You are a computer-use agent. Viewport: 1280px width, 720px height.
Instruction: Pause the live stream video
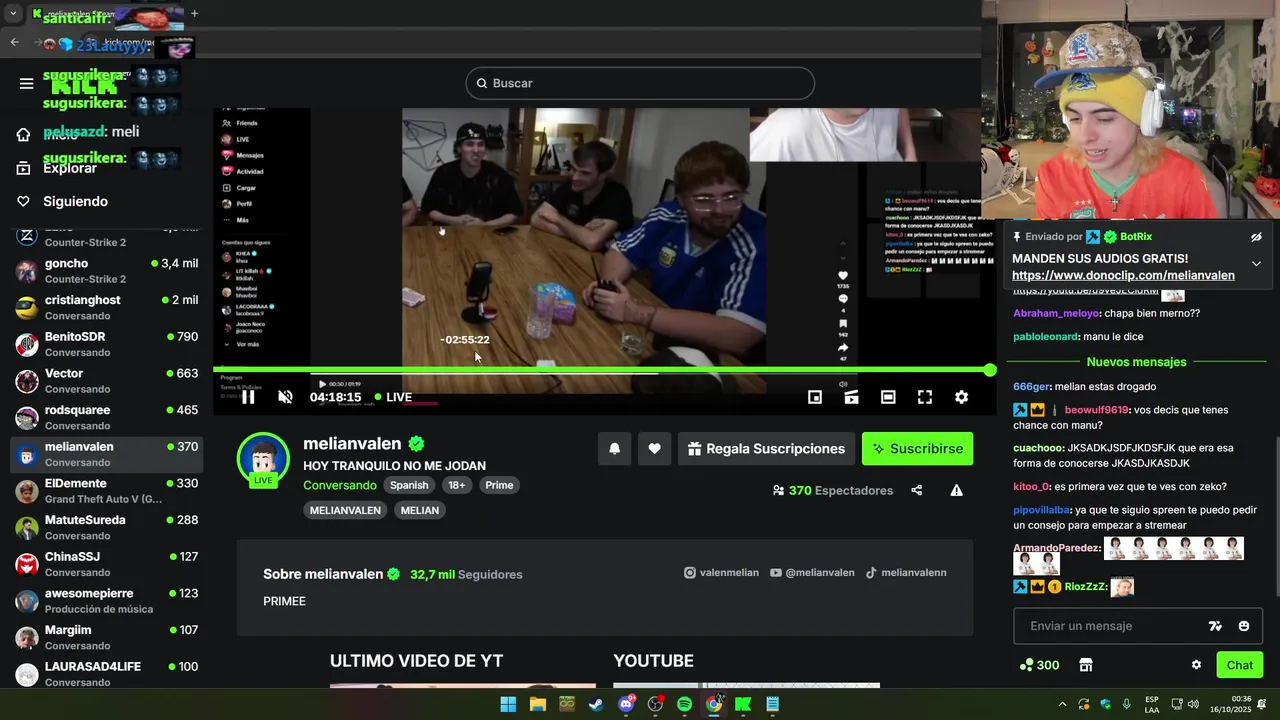pos(248,397)
